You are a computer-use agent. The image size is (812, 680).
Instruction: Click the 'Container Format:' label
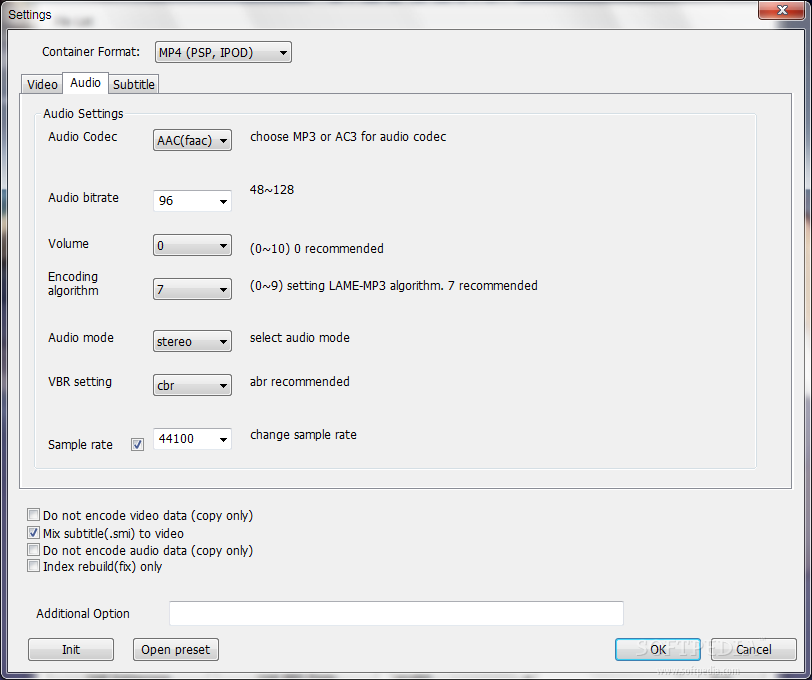[91, 52]
